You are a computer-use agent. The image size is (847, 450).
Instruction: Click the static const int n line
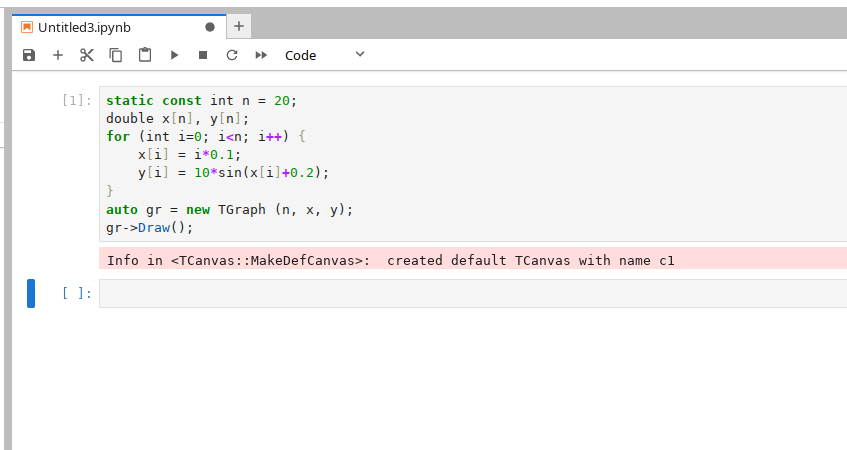[x=202, y=100]
